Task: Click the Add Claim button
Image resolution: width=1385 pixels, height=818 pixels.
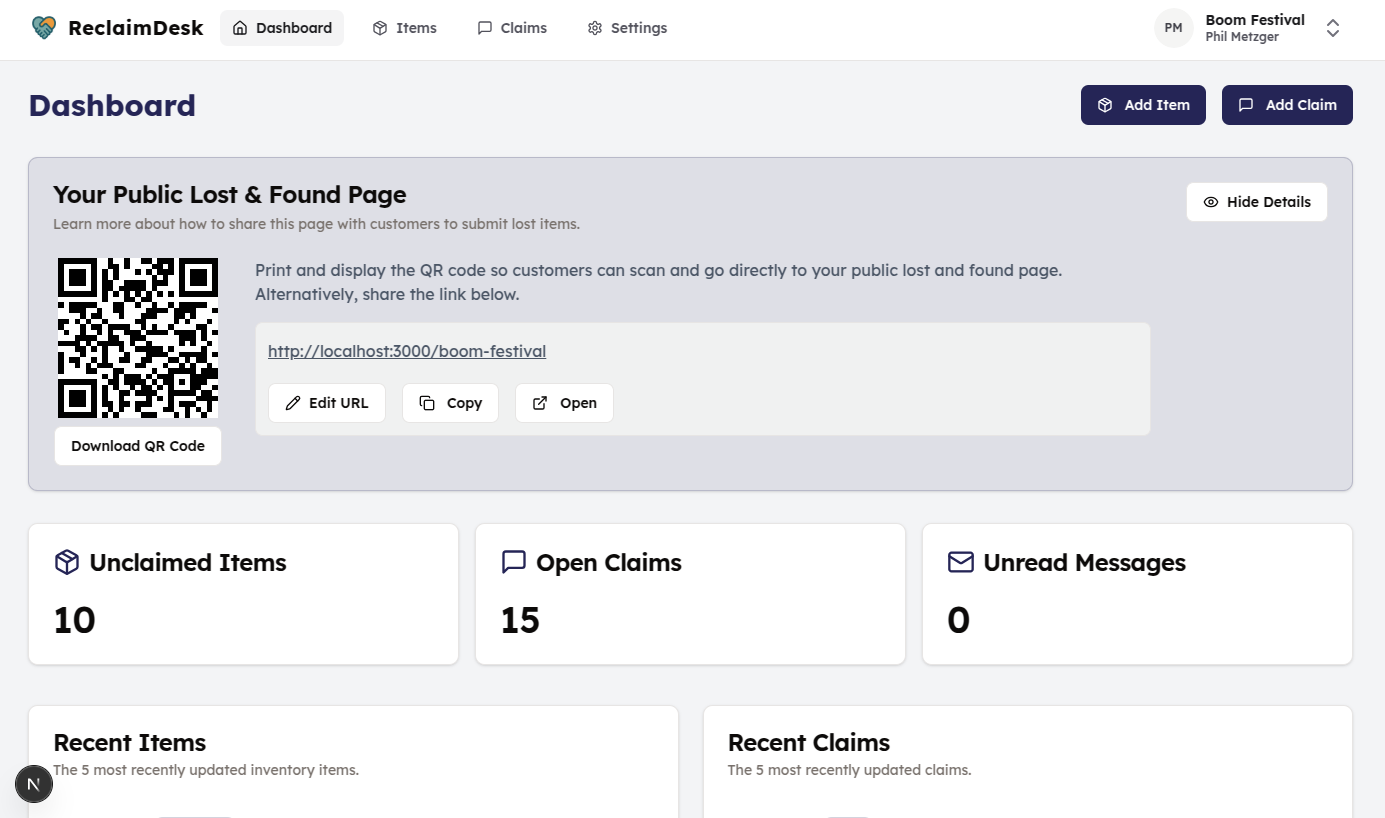Action: click(1287, 105)
